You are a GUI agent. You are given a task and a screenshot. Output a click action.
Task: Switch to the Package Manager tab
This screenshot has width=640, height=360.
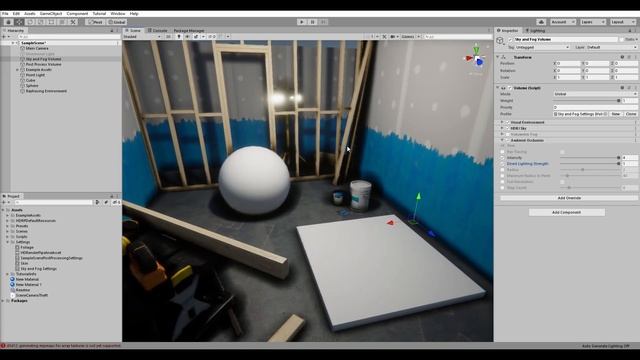click(189, 31)
